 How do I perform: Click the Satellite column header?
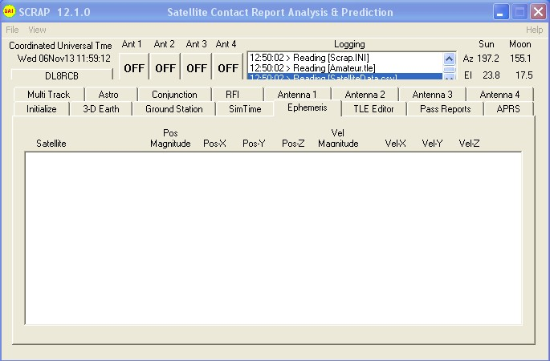[x=51, y=143]
